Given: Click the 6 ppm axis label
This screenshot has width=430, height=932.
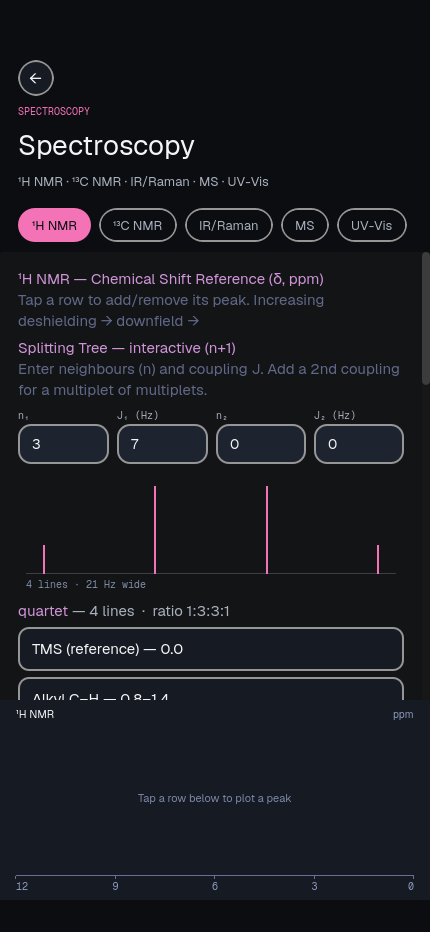Looking at the screenshot, I should click(215, 886).
